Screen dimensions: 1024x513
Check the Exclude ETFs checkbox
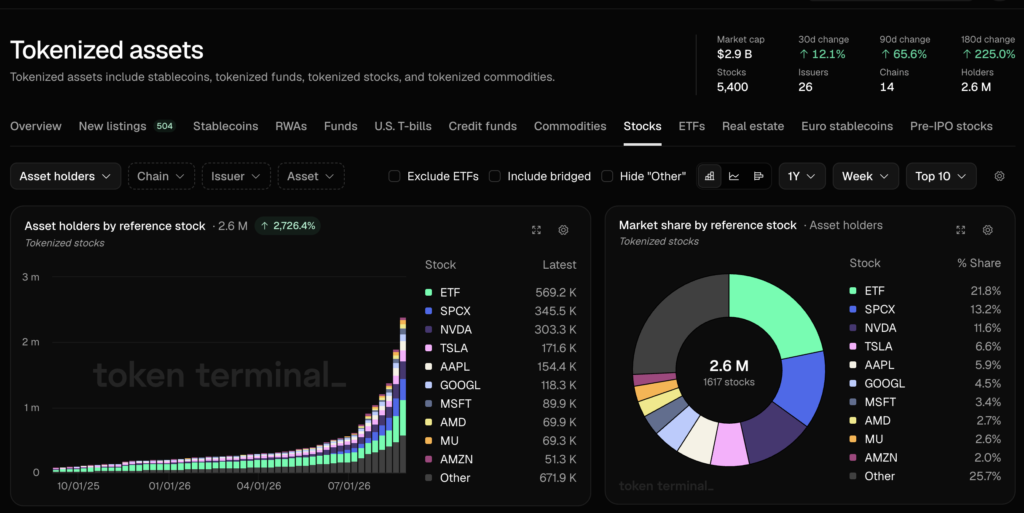394,176
